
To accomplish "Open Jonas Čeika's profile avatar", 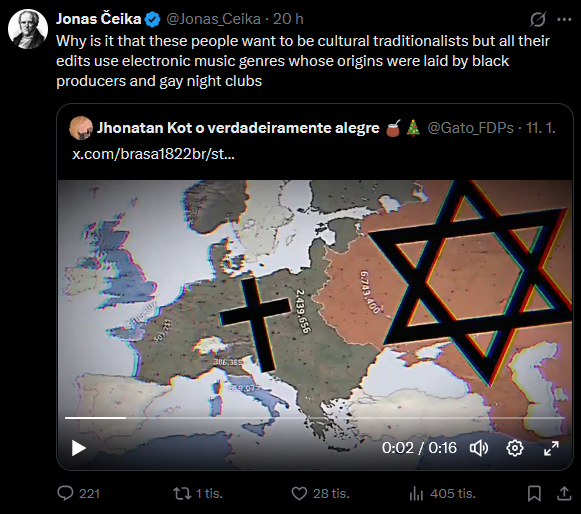I will tap(28, 29).
